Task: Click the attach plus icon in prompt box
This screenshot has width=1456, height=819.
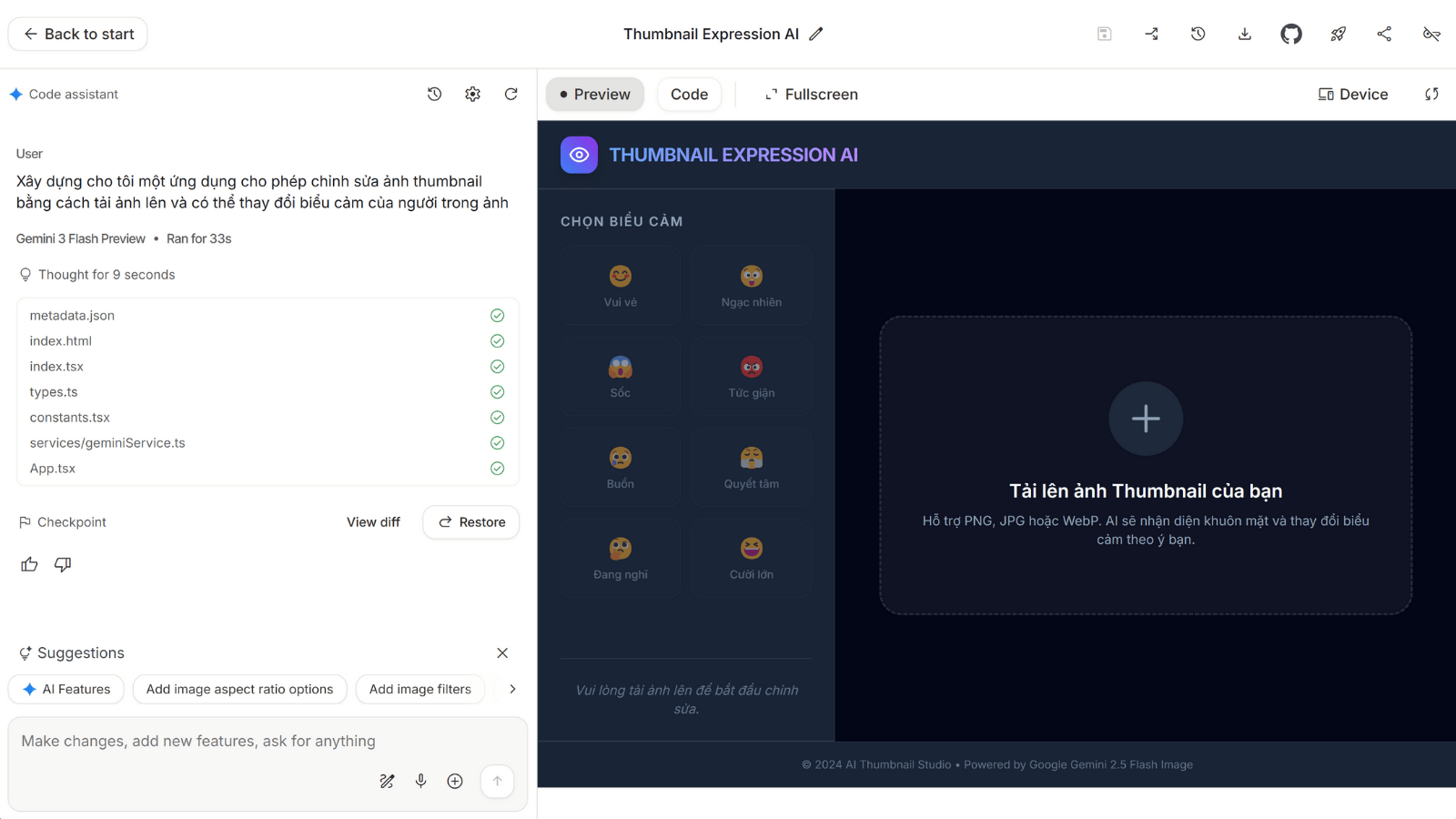Action: point(455,781)
